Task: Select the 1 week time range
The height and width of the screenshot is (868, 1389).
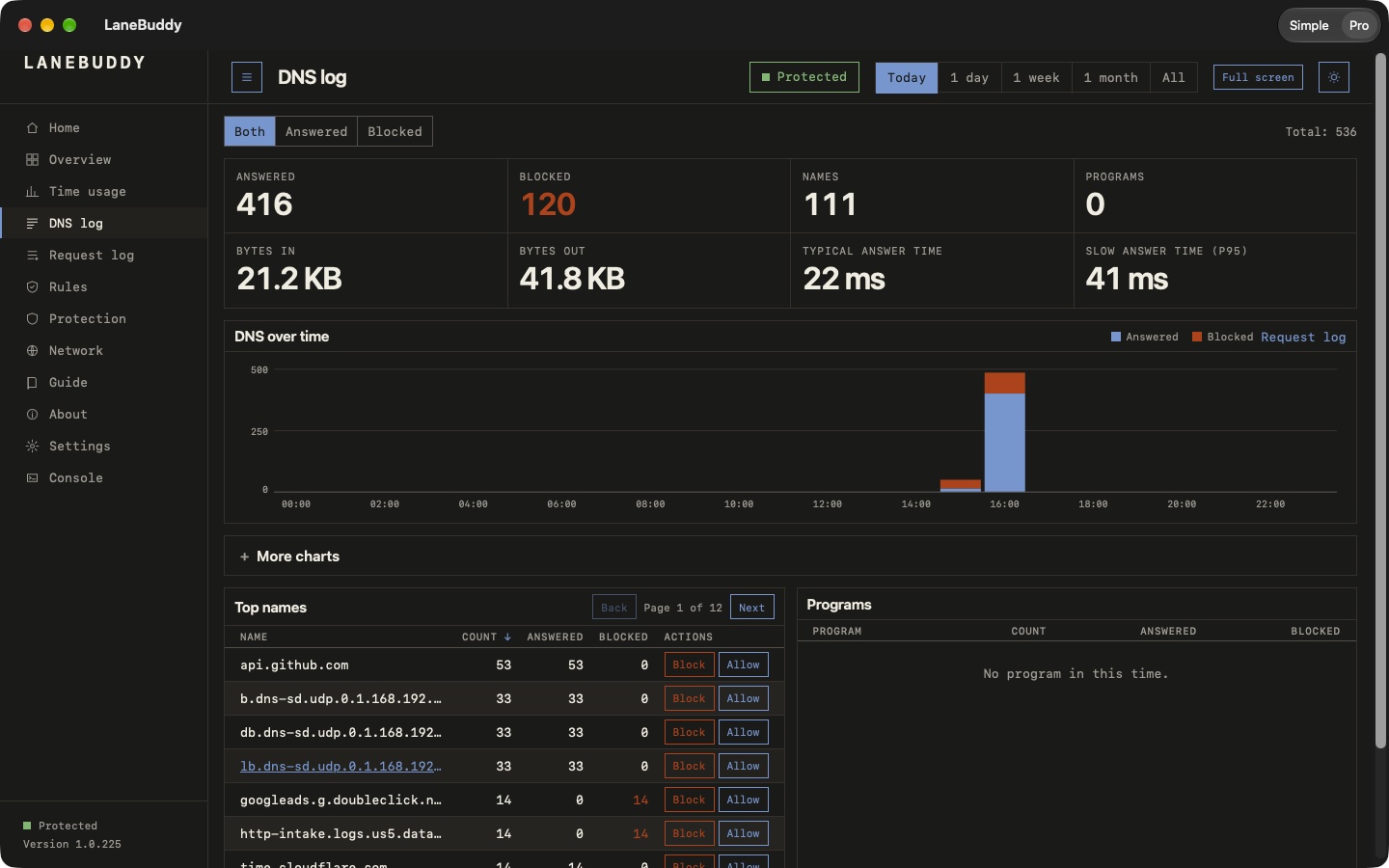Action: 1036,77
